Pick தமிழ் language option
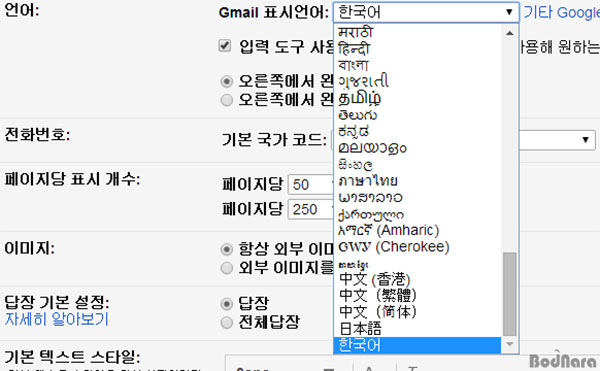Screen dimensions: 600x371 click(360, 98)
